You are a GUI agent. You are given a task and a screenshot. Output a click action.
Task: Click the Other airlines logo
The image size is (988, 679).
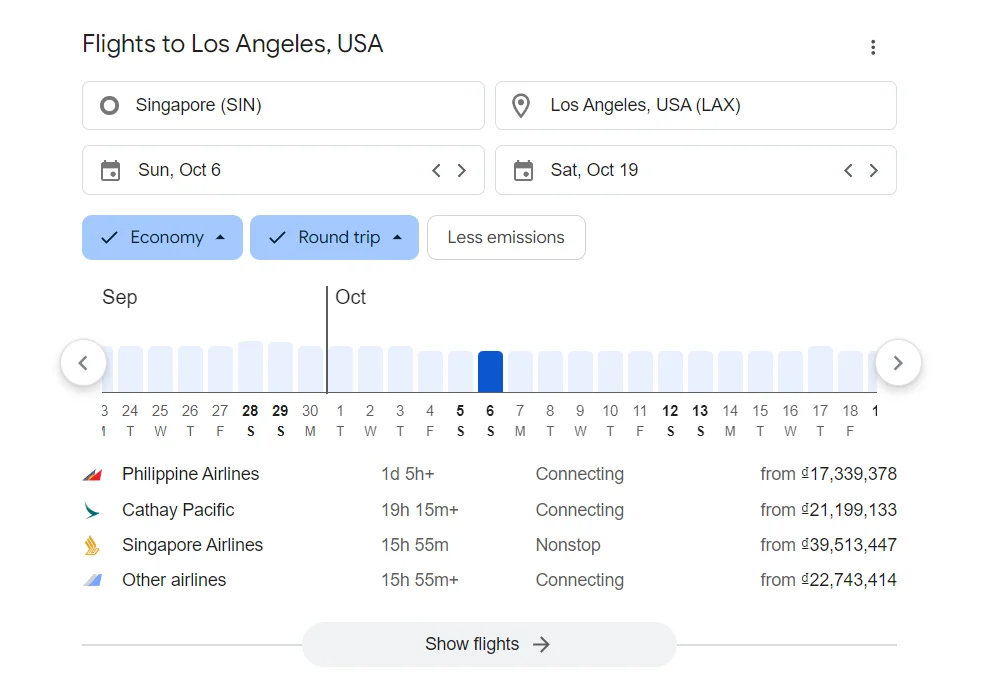point(93,580)
